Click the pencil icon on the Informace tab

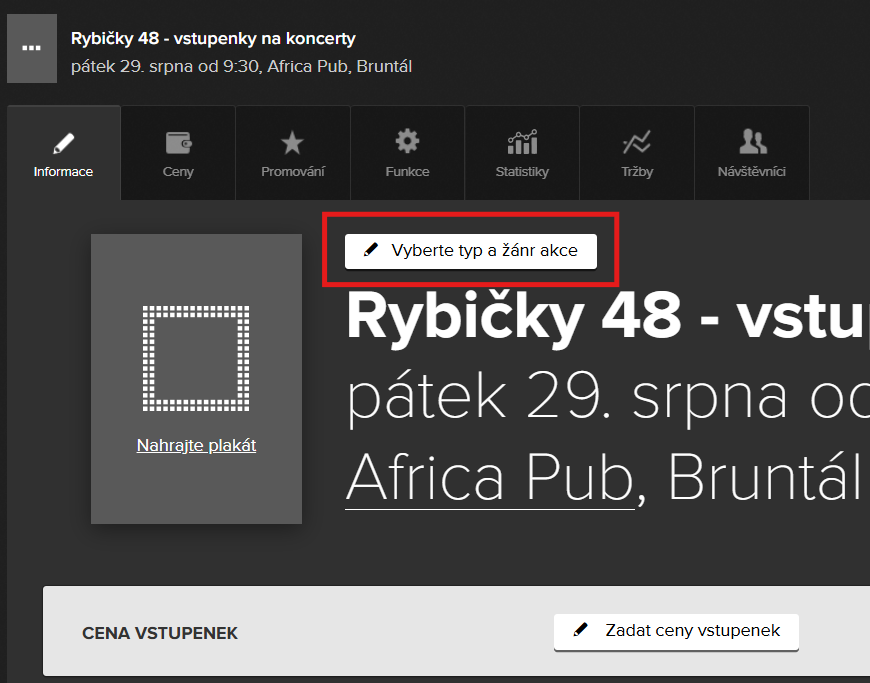(63, 142)
